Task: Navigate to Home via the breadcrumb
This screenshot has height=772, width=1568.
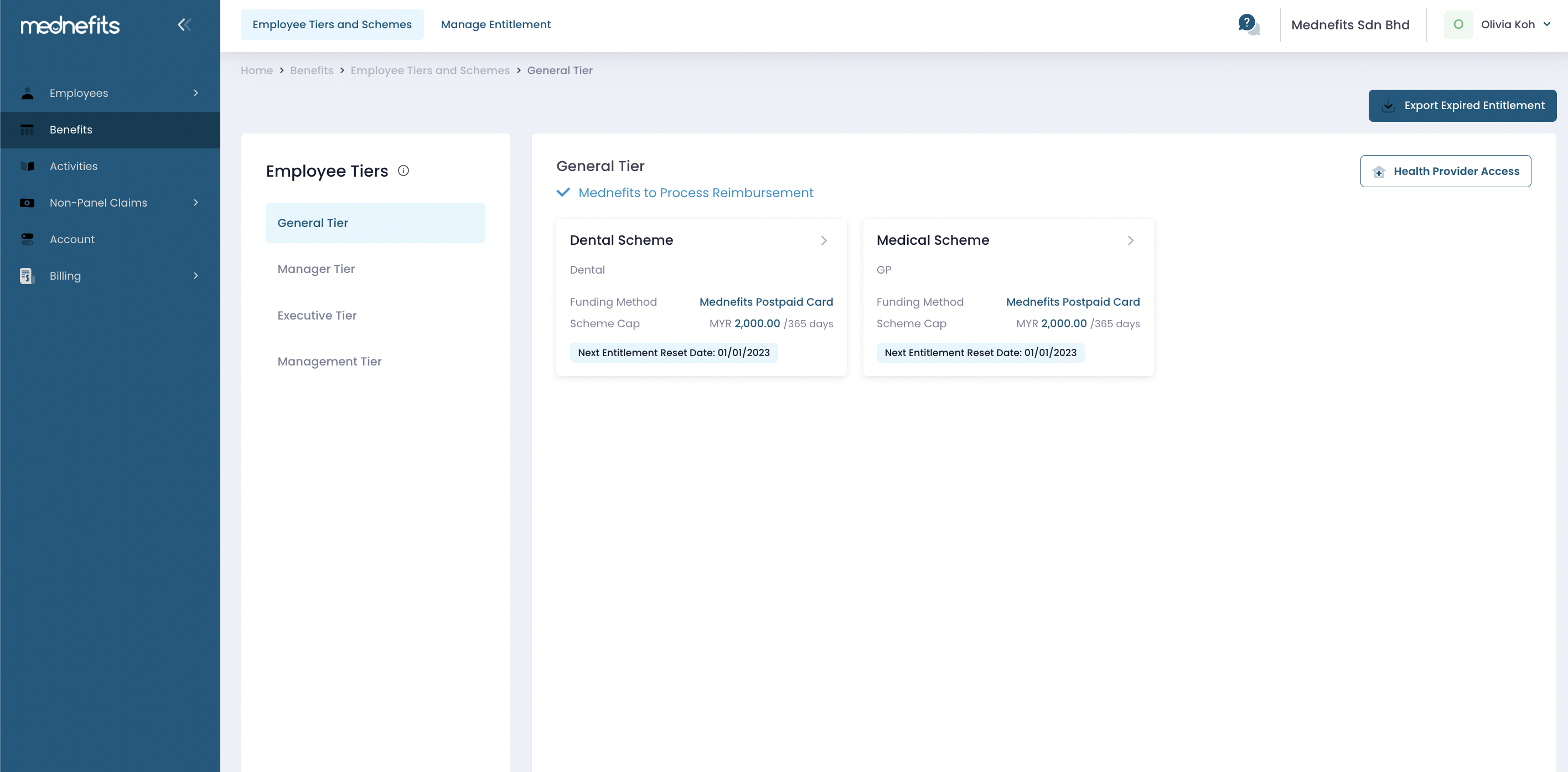Action: 256,70
